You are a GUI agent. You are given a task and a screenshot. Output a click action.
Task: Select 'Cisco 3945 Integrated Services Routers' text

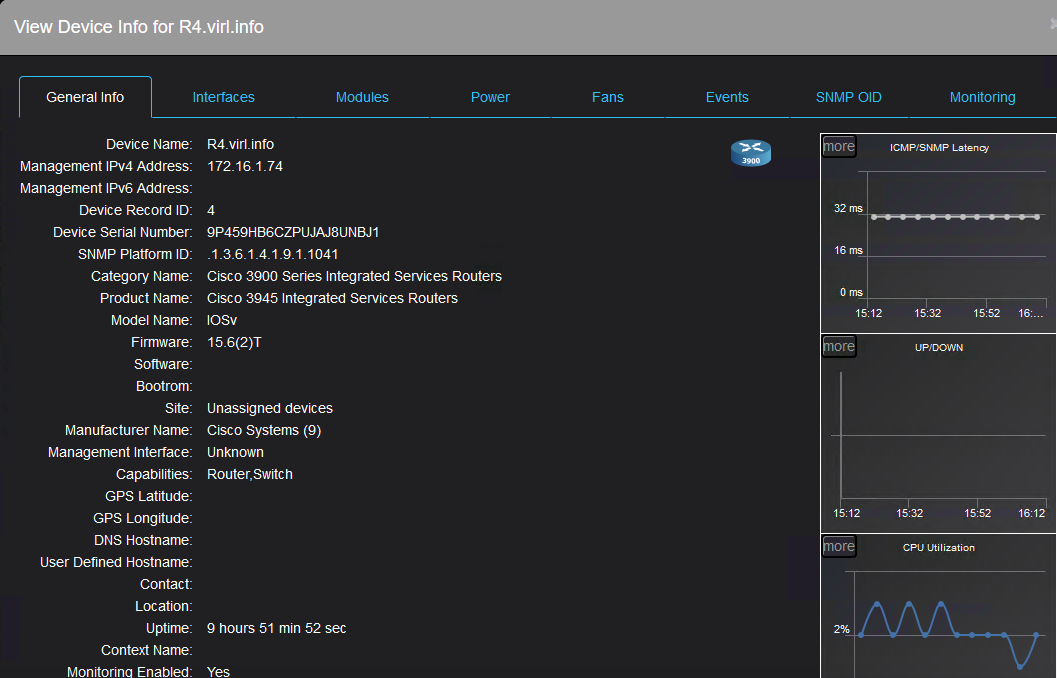332,299
